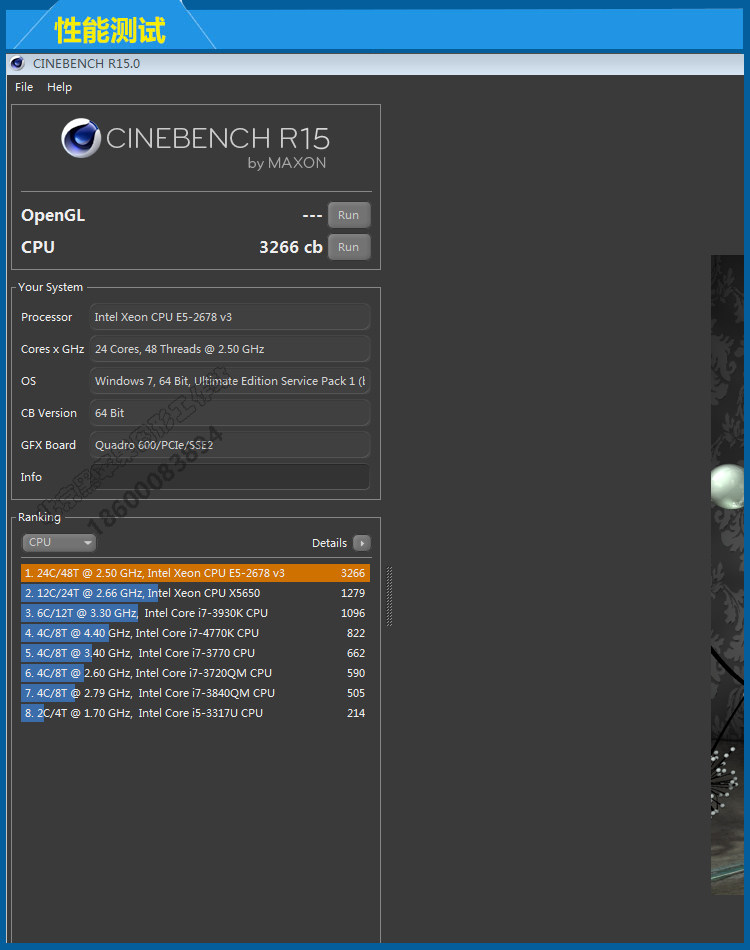Click the Details label in Ranking
Image resolution: width=750 pixels, height=950 pixels.
(329, 543)
